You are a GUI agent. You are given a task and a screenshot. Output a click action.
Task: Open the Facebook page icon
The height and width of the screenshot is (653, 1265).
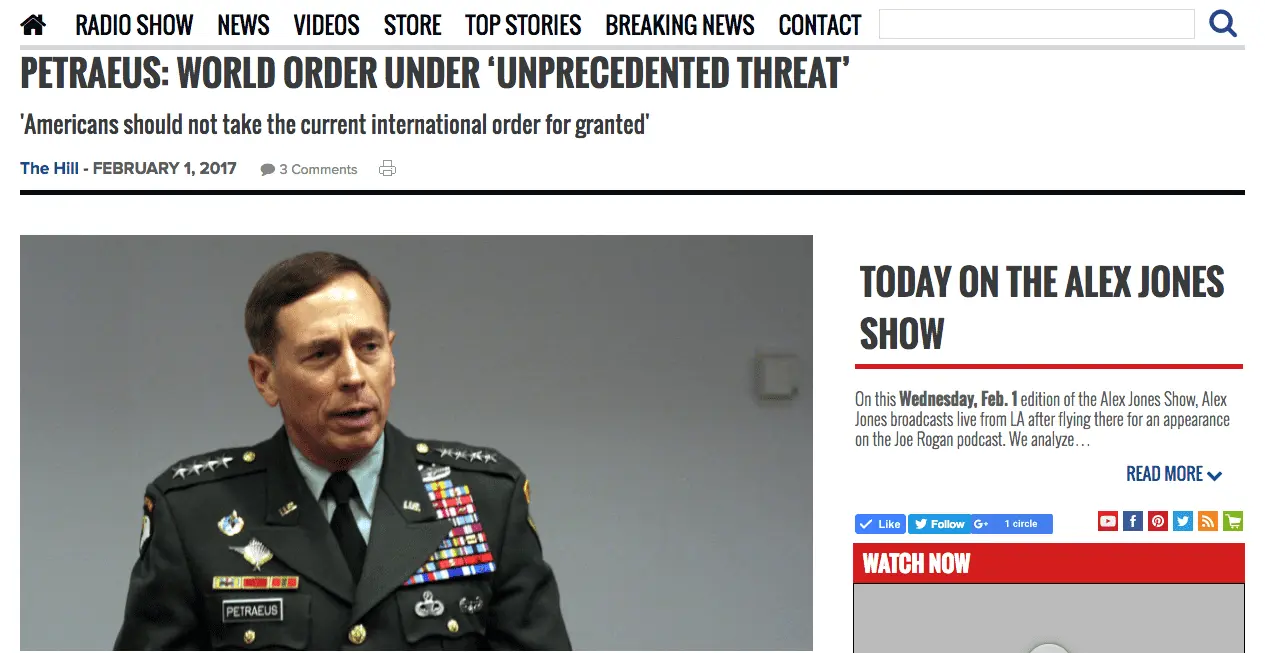pos(1133,521)
